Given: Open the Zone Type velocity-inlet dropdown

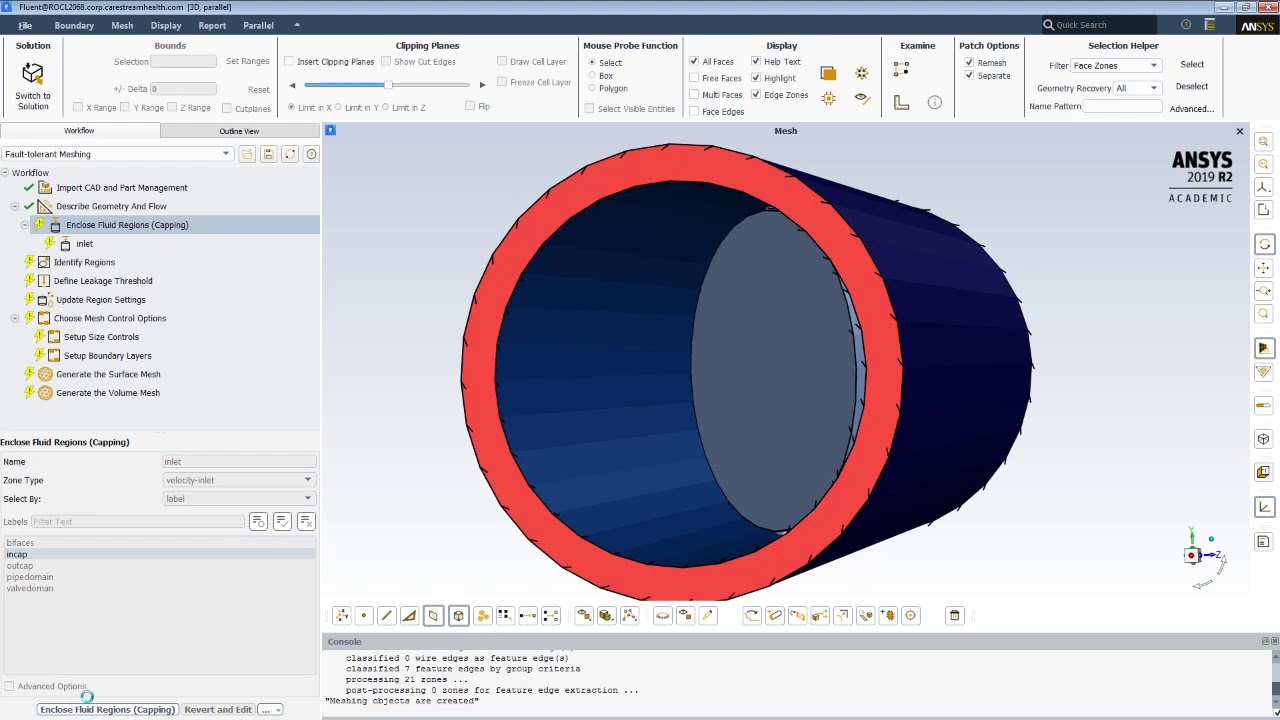Looking at the screenshot, I should [239, 480].
